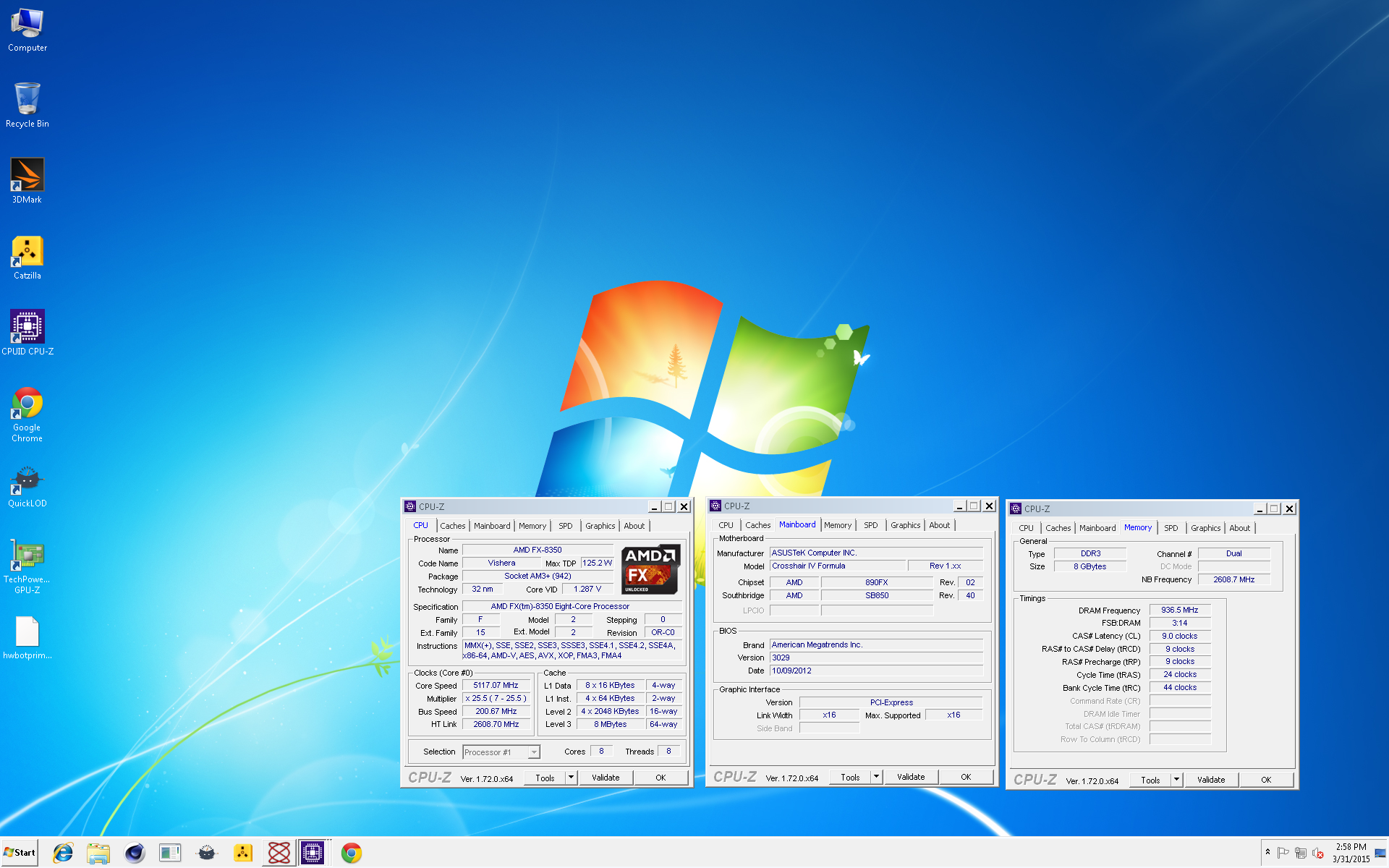This screenshot has width=1389, height=868.
Task: Open Caches tab in CPU window
Action: click(x=453, y=526)
